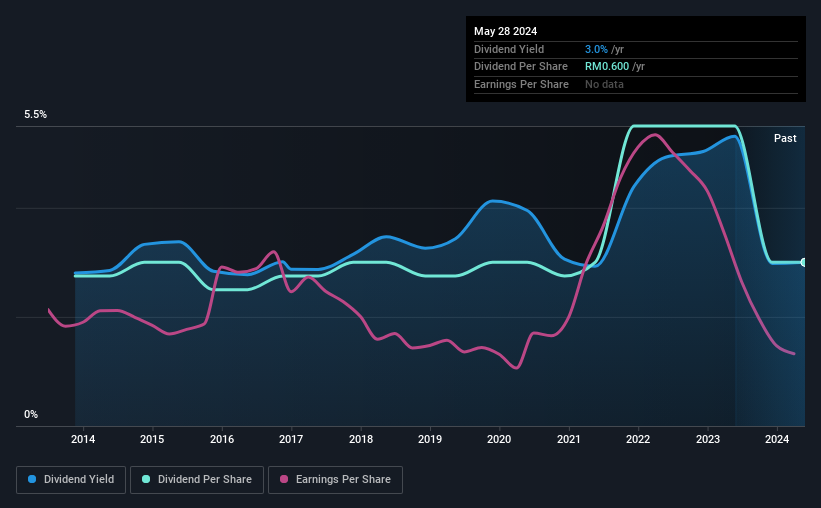Click the data point marker at chart's right end
821x508 pixels.
pyautogui.click(x=804, y=262)
